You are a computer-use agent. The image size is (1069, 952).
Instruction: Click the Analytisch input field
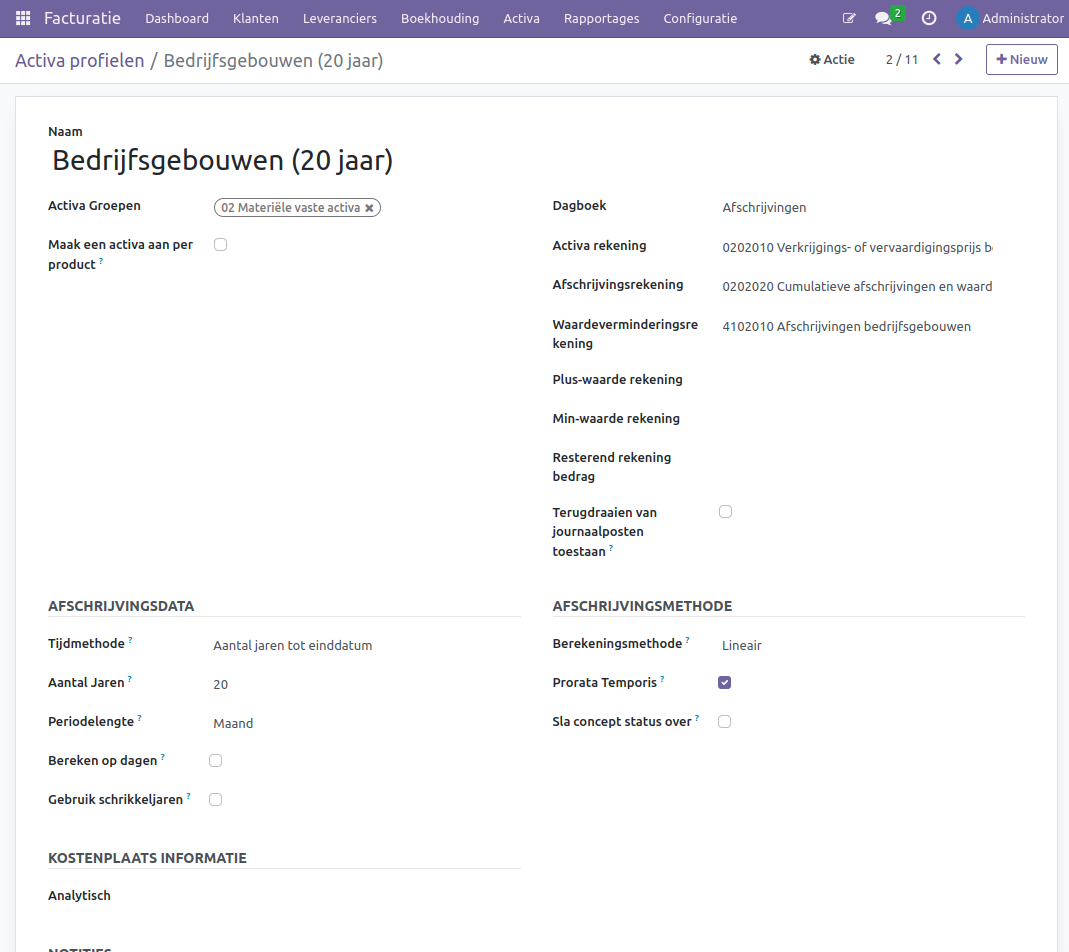coord(300,895)
